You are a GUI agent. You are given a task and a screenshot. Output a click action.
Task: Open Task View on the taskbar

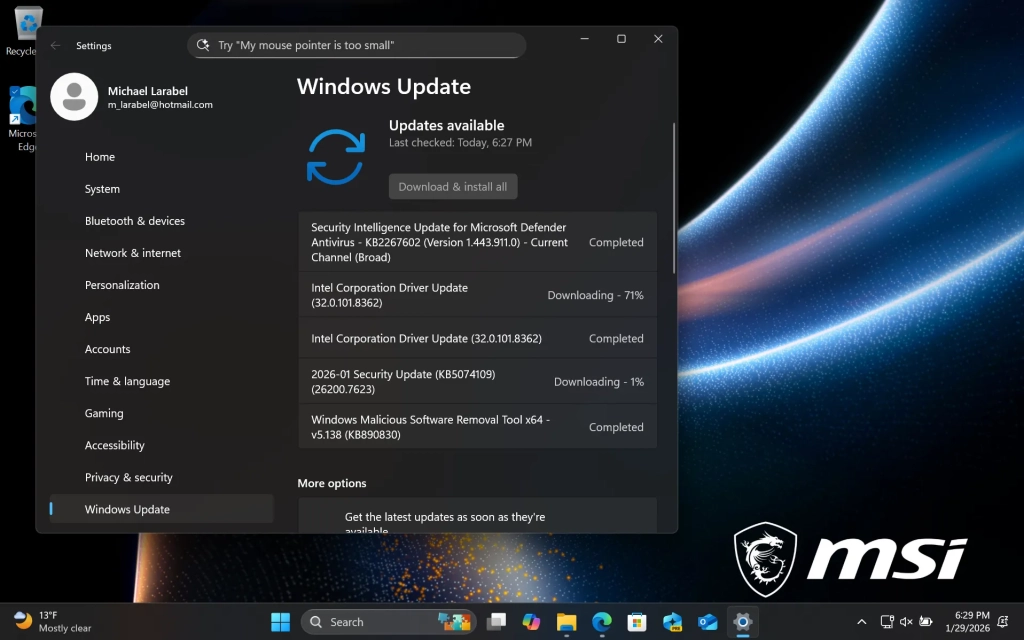[496, 621]
